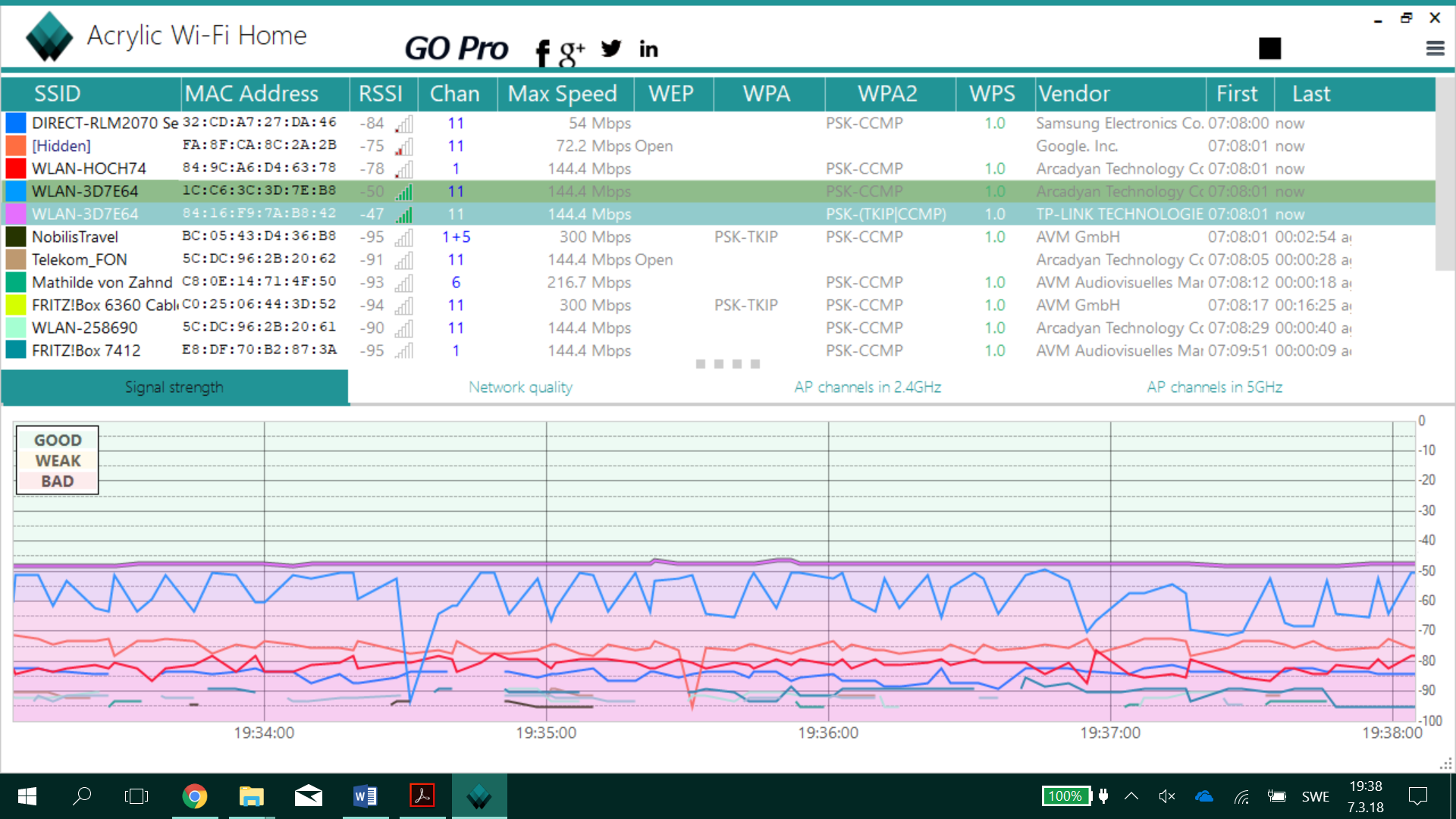Open Windows search from taskbar

(82, 796)
